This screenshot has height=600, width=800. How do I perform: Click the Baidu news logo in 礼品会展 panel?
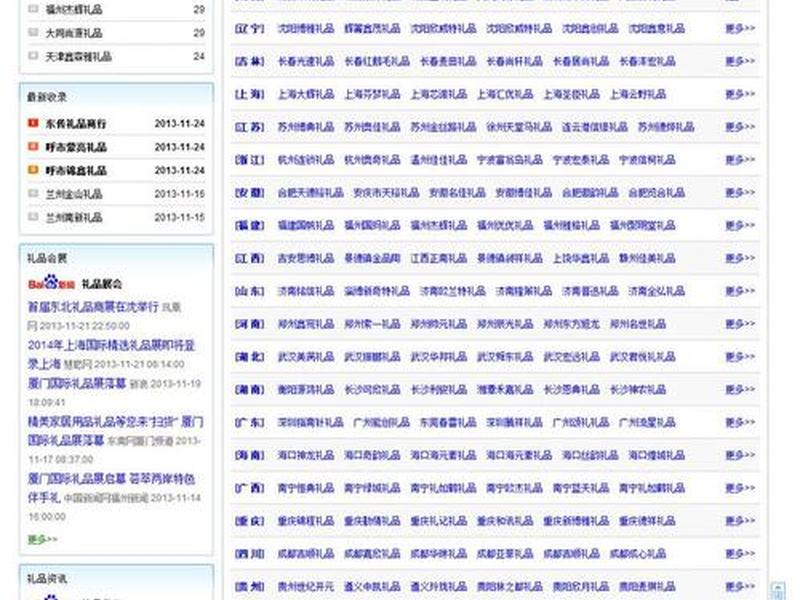(52, 283)
